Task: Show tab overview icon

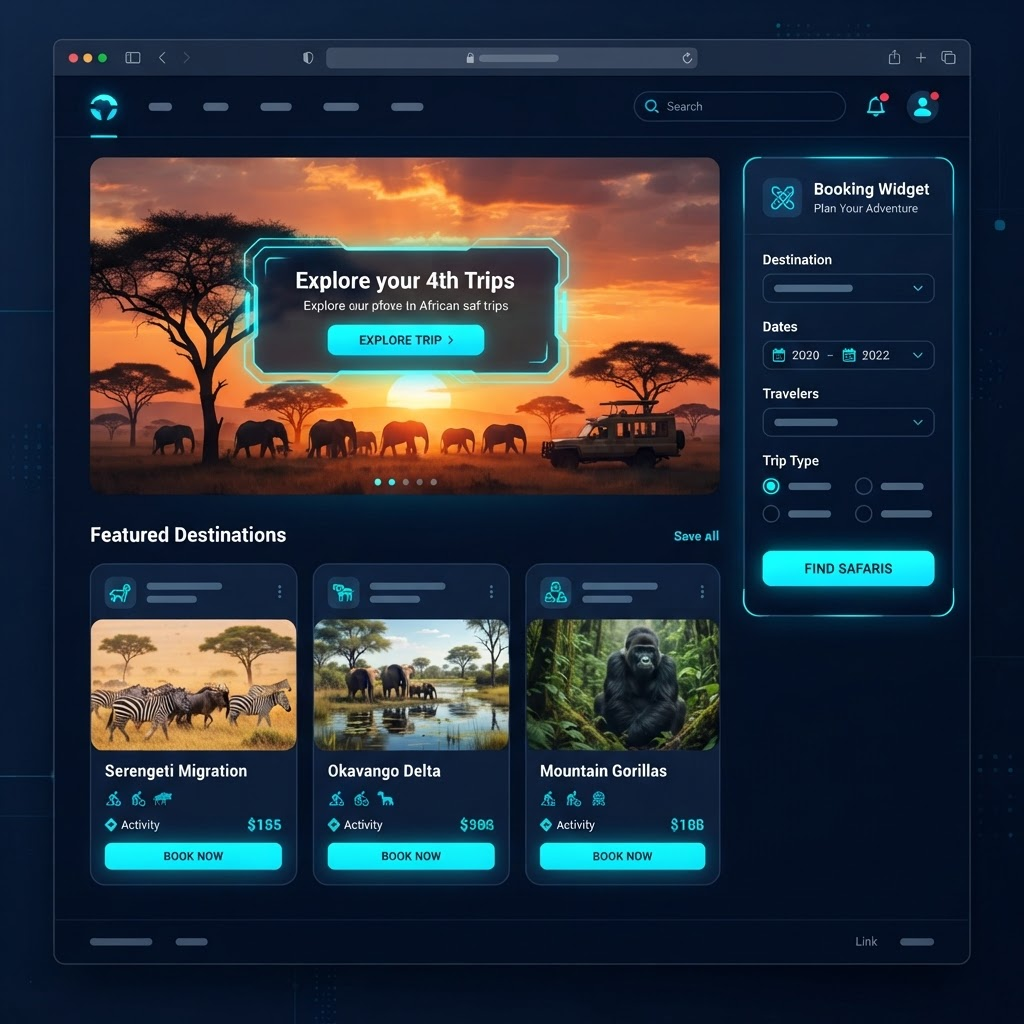Action: coord(948,57)
